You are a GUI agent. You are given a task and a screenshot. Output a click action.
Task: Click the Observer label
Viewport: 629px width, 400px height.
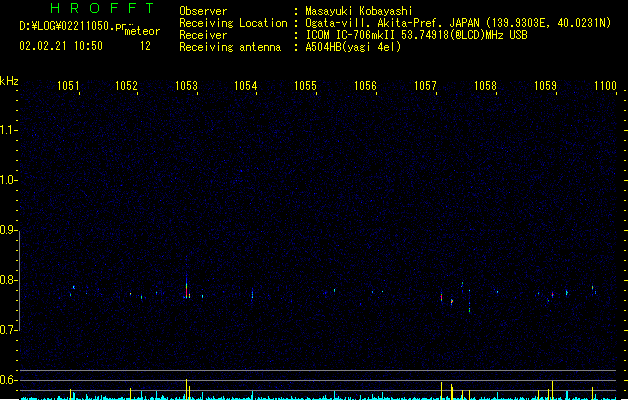[x=203, y=11]
